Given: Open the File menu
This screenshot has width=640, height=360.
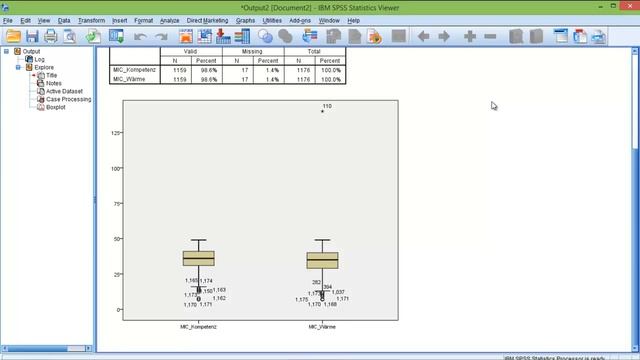Looking at the screenshot, I should 8,20.
